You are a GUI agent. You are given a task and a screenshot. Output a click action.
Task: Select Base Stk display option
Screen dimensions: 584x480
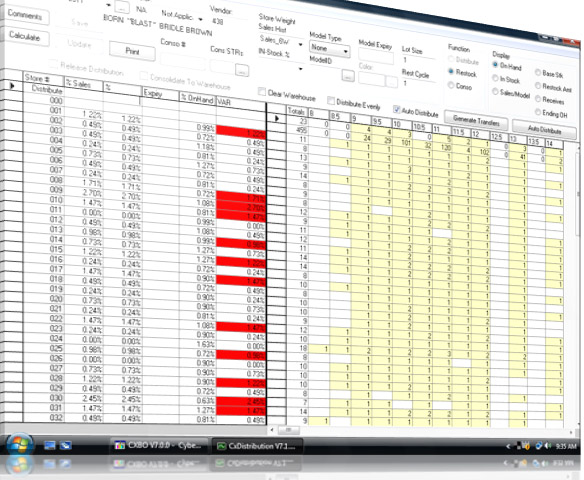coord(538,72)
